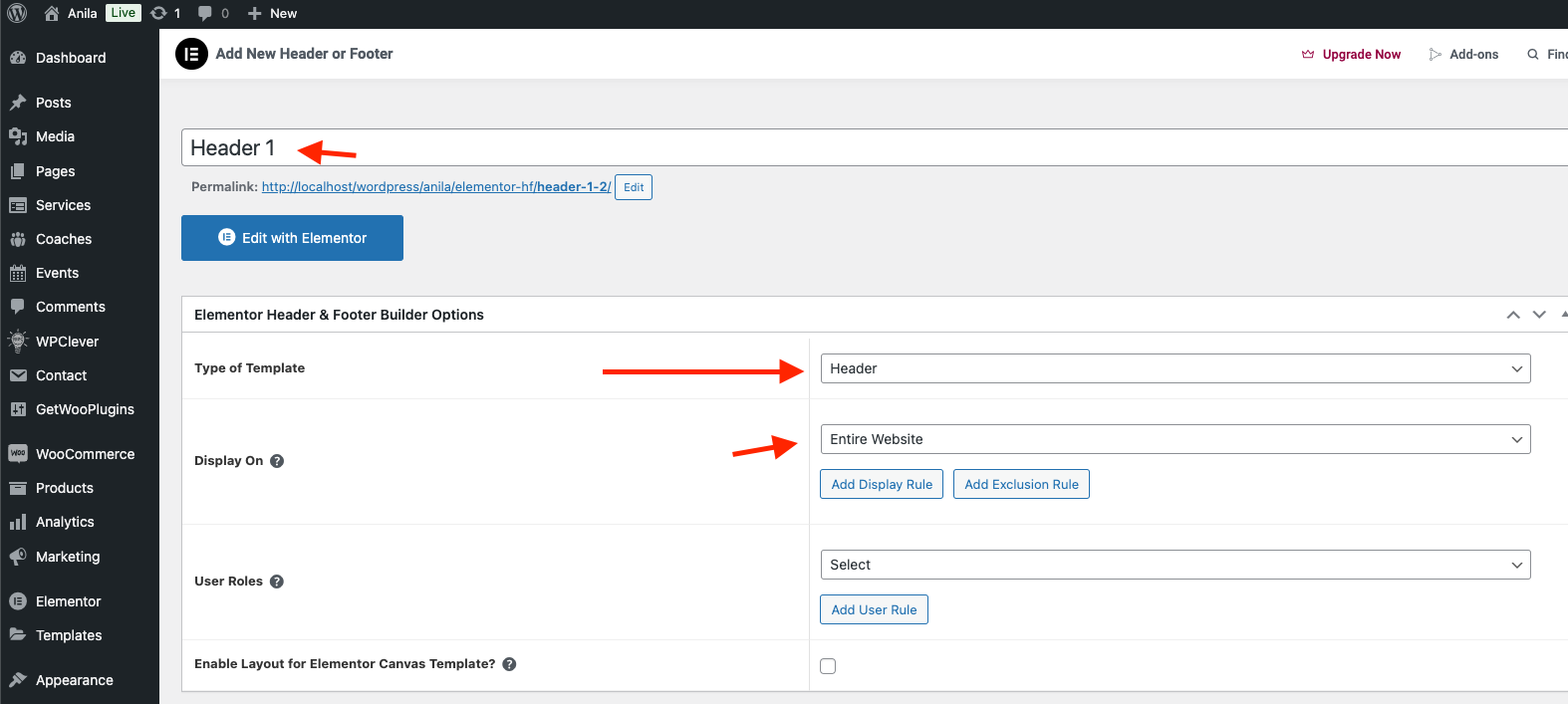Screen dimensions: 1568x704
Task: Click the Edit with Elementor button
Action: click(x=292, y=238)
